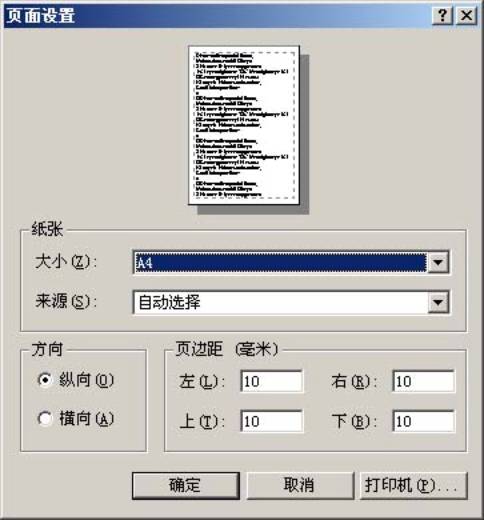Click the 左 margin input field
The image size is (484, 520).
(x=272, y=381)
